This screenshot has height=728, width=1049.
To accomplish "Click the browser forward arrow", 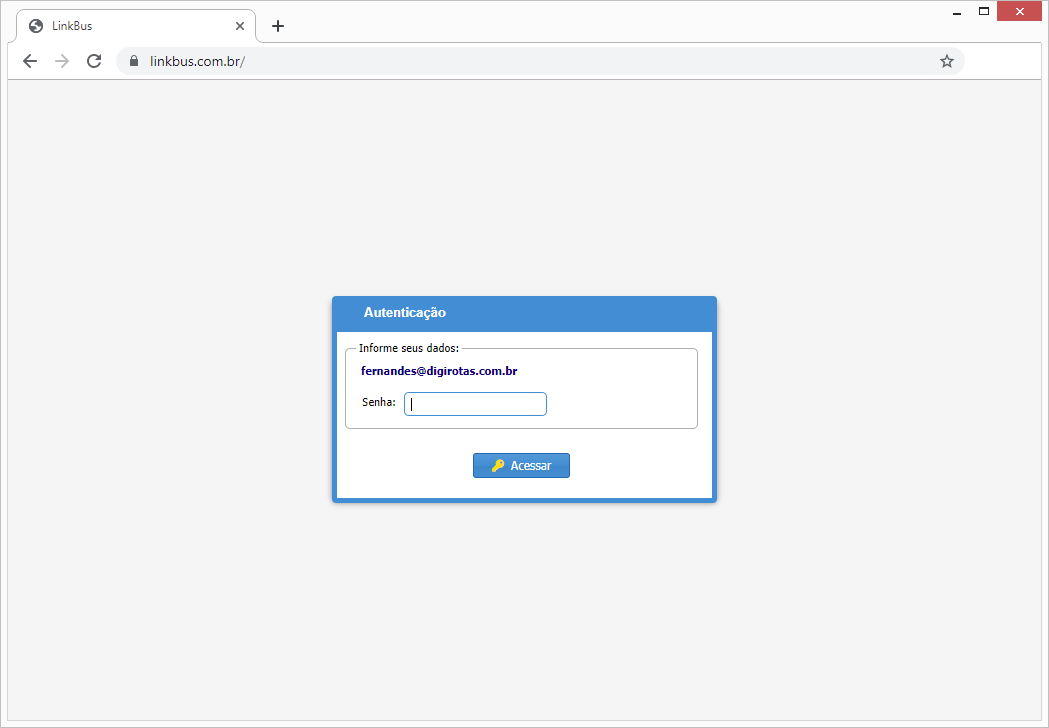I will tap(62, 61).
